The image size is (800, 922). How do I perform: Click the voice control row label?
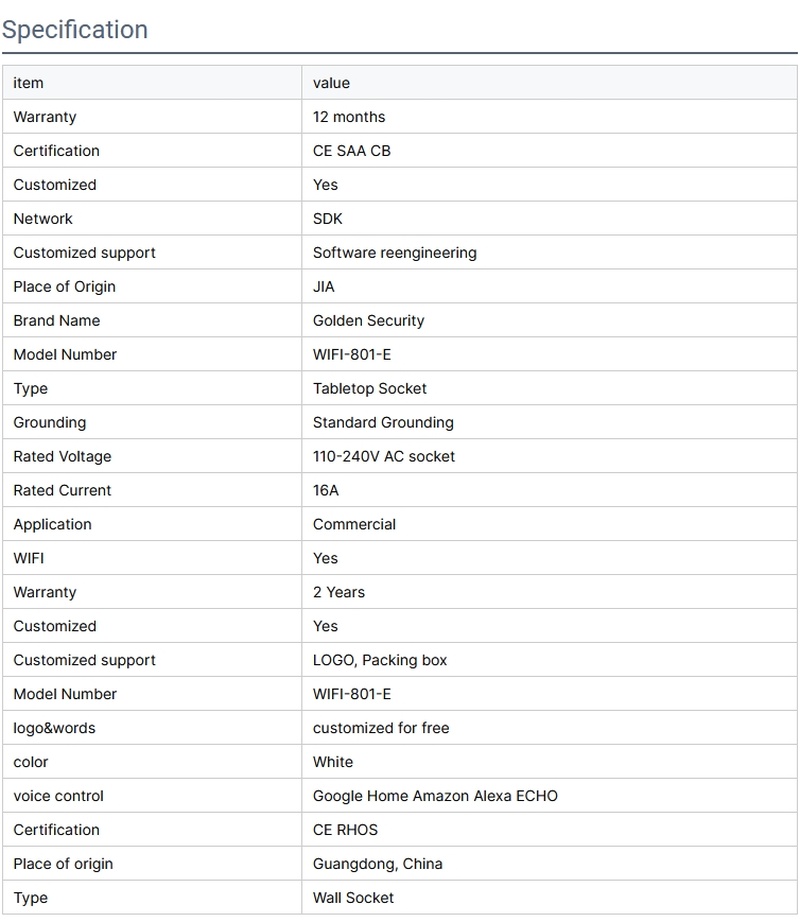click(58, 797)
